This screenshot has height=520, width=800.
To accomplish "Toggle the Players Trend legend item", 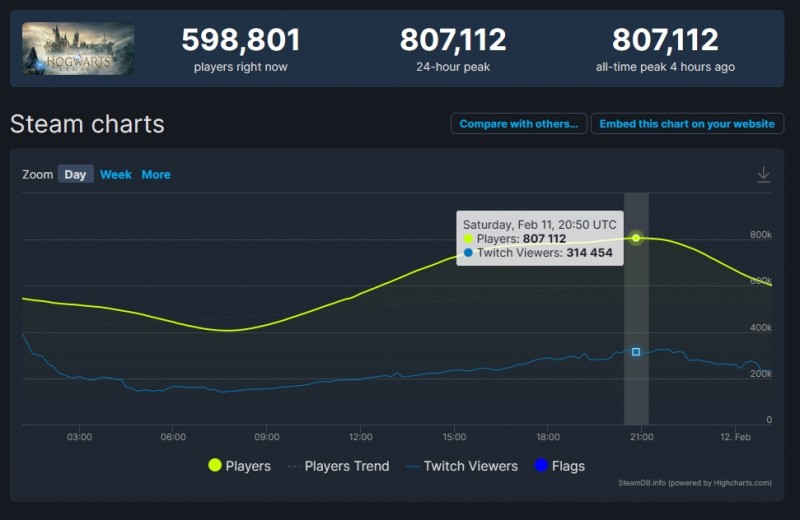I will (339, 466).
